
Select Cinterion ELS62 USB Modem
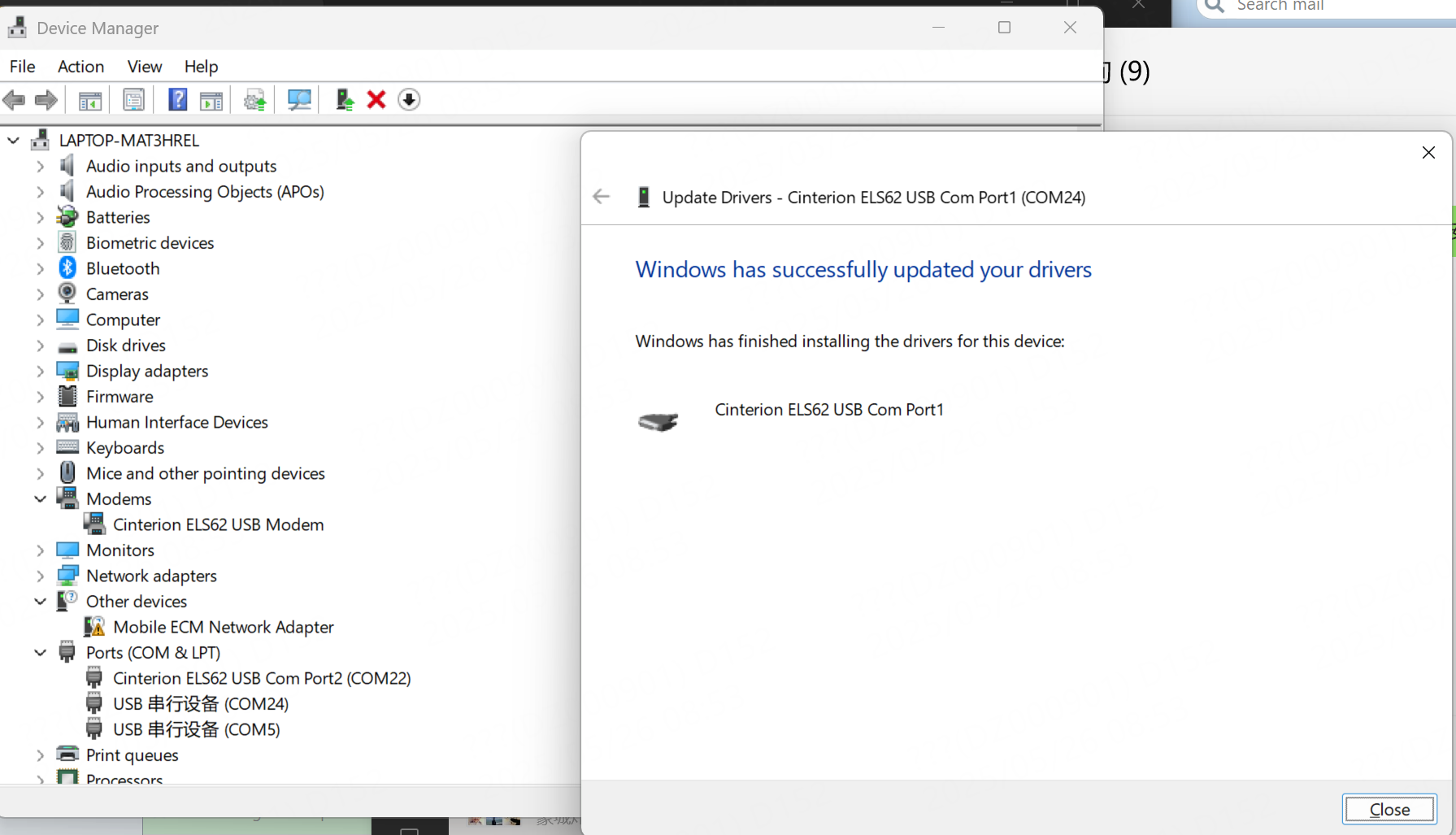[x=218, y=524]
